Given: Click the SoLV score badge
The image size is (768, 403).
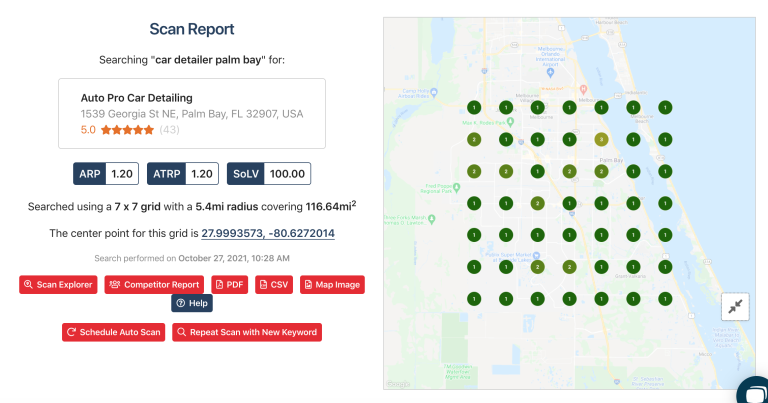Looking at the screenshot, I should [x=269, y=174].
